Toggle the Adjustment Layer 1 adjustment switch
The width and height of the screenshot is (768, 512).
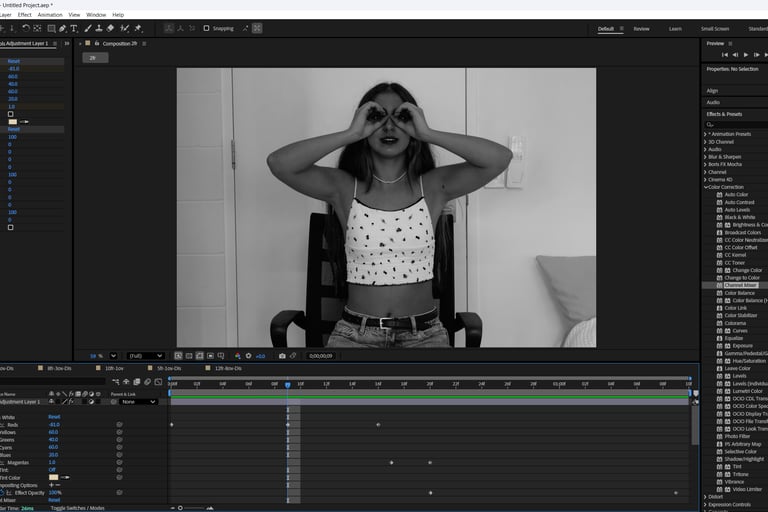pyautogui.click(x=91, y=402)
